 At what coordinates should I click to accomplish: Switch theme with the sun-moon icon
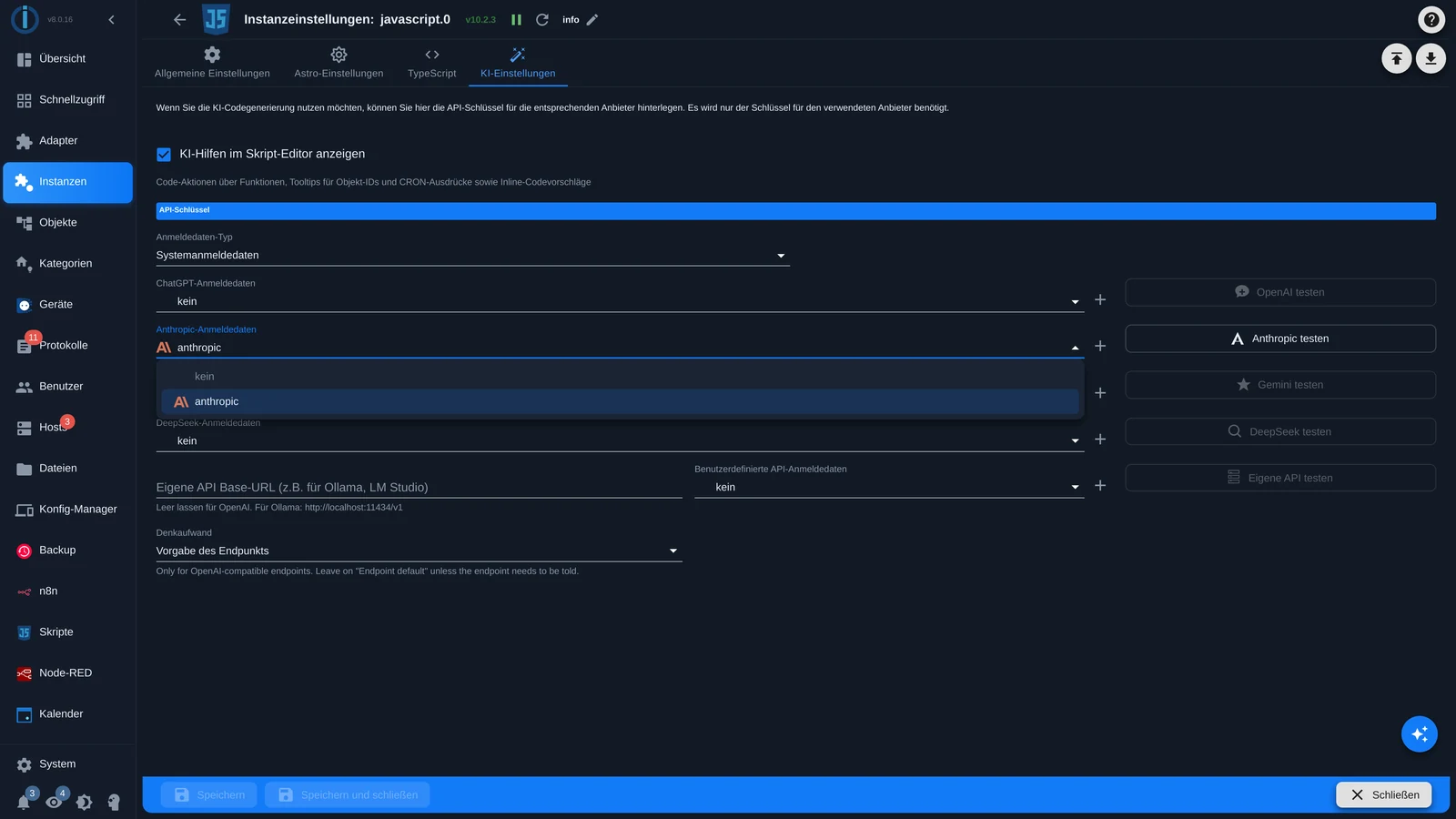(x=85, y=802)
